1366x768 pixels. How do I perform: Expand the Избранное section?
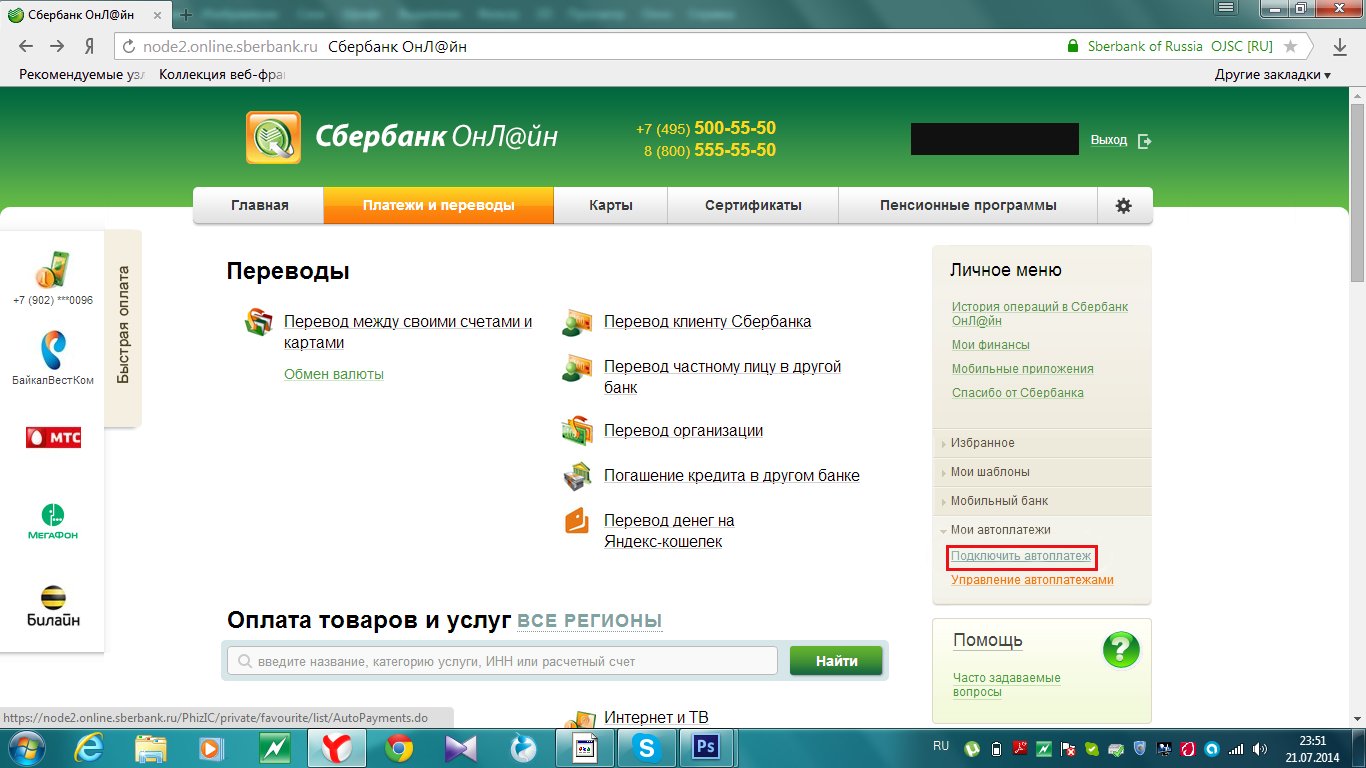pos(1041,443)
